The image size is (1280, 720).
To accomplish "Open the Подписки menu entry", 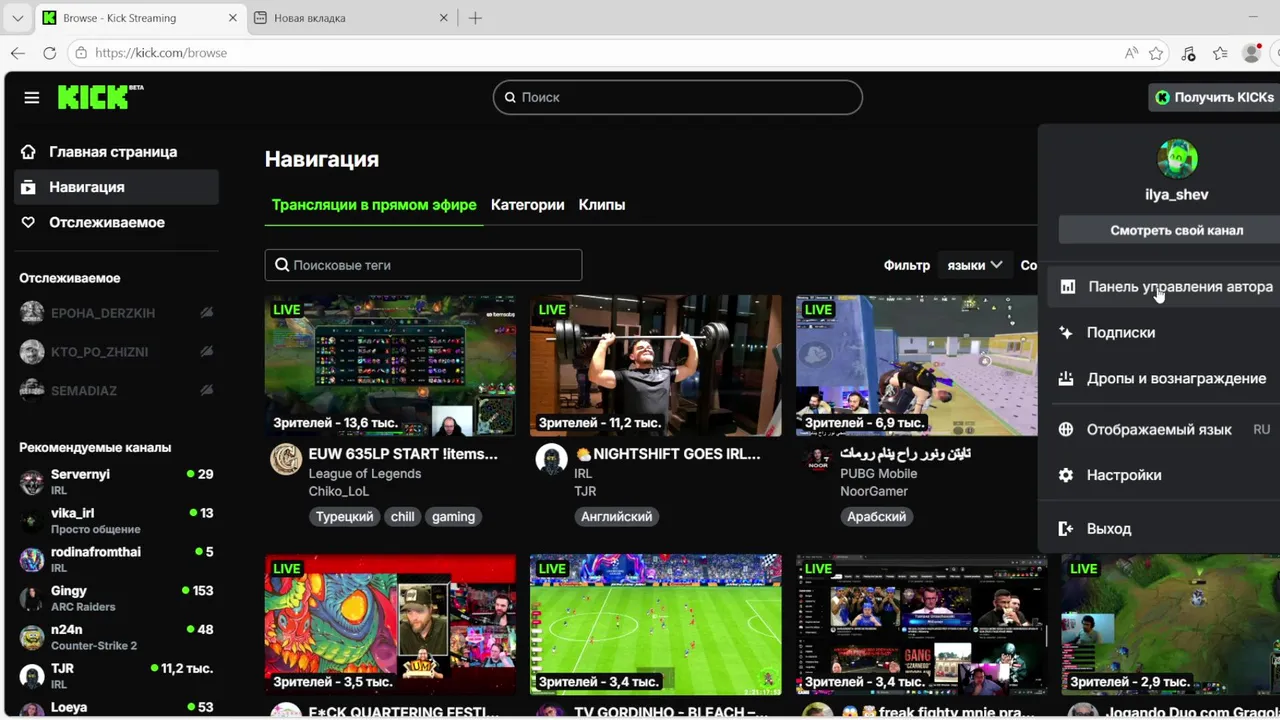I will pos(1164,332).
